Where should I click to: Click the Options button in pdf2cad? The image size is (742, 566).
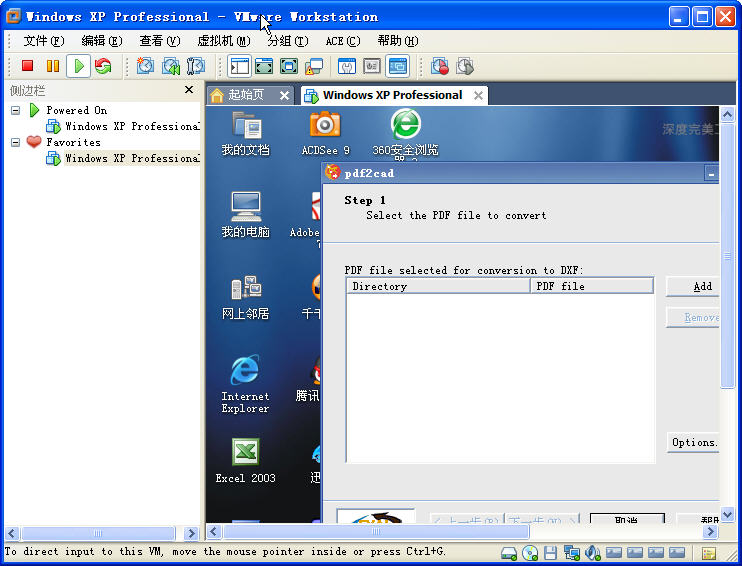[x=693, y=442]
